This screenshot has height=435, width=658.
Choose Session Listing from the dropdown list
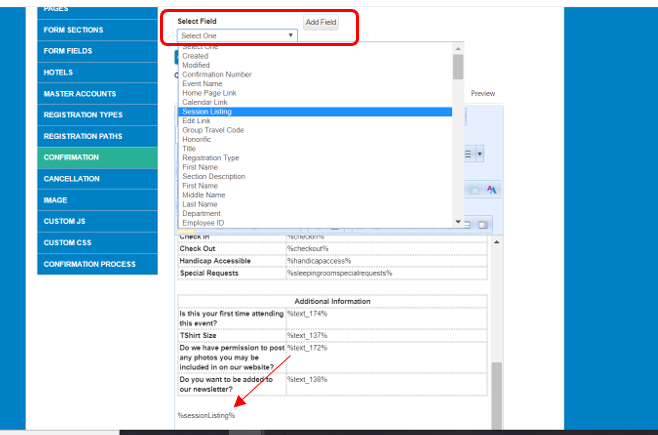[x=209, y=111]
